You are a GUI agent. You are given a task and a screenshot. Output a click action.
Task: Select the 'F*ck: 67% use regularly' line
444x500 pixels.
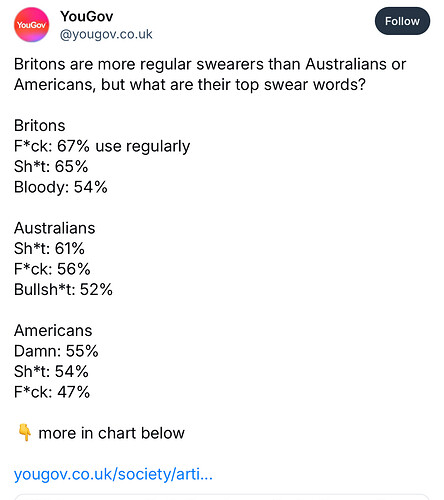point(102,146)
